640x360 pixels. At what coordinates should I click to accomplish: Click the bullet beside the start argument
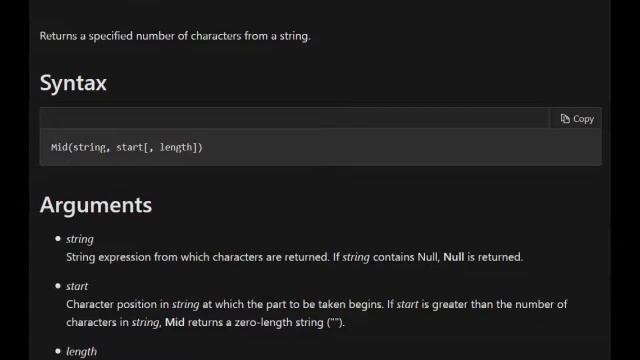coord(58,286)
